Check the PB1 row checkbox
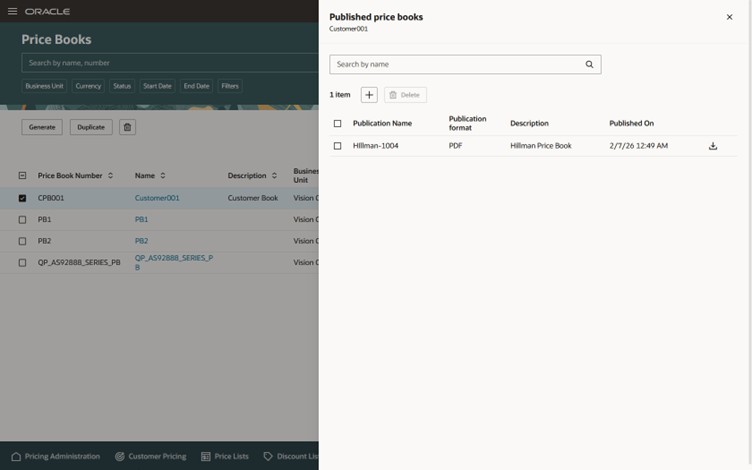The width and height of the screenshot is (752, 470). pos(23,219)
